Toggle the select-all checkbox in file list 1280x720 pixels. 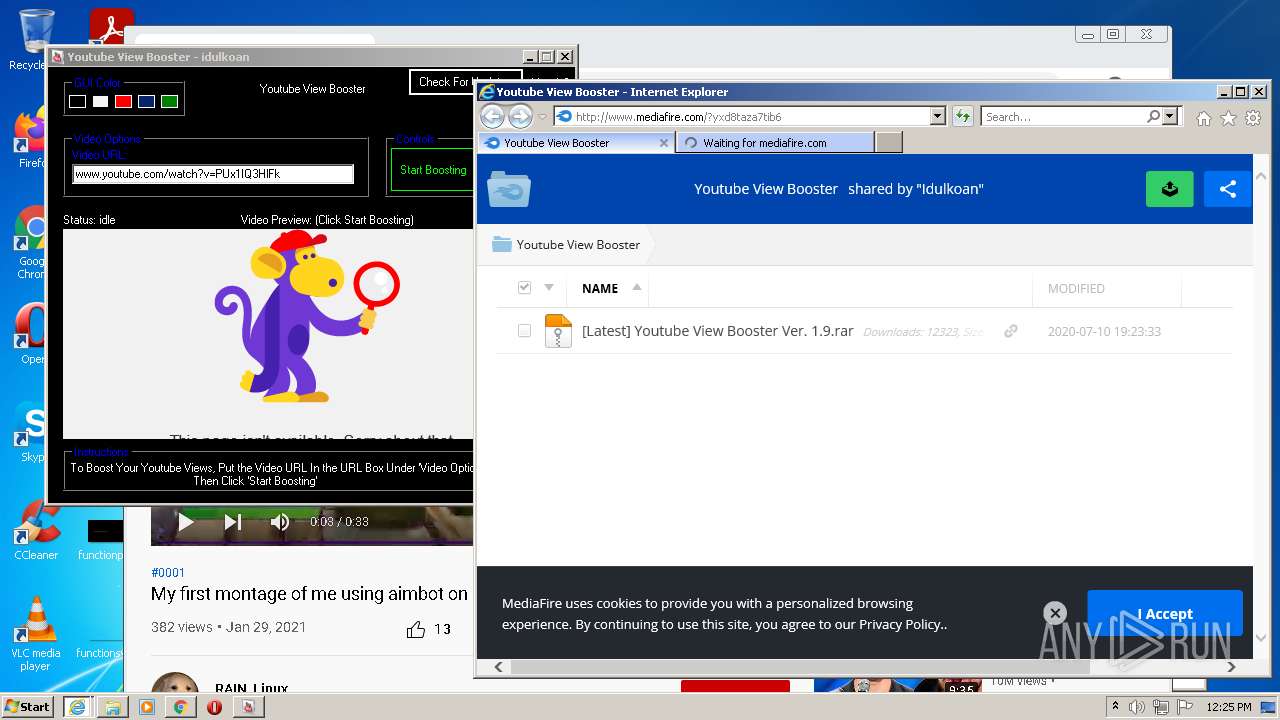coord(524,288)
